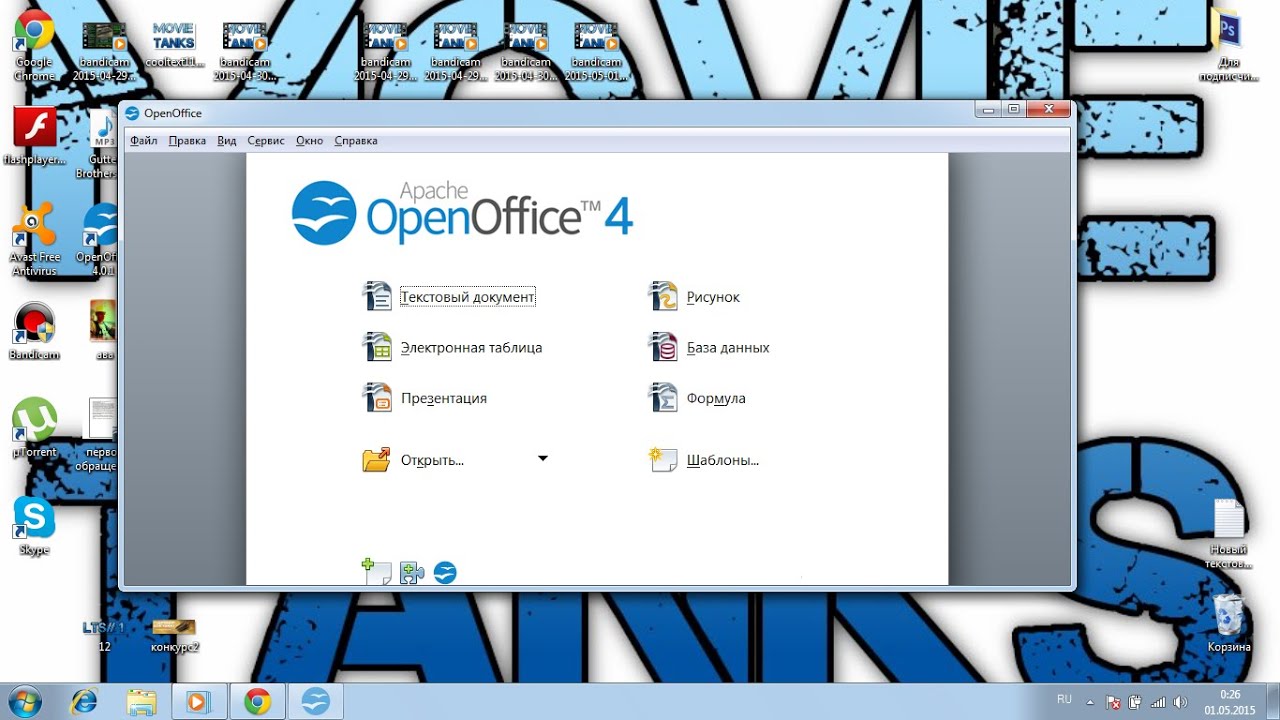Select the flashplayer installer desktop icon
The width and height of the screenshot is (1280, 720).
click(34, 137)
